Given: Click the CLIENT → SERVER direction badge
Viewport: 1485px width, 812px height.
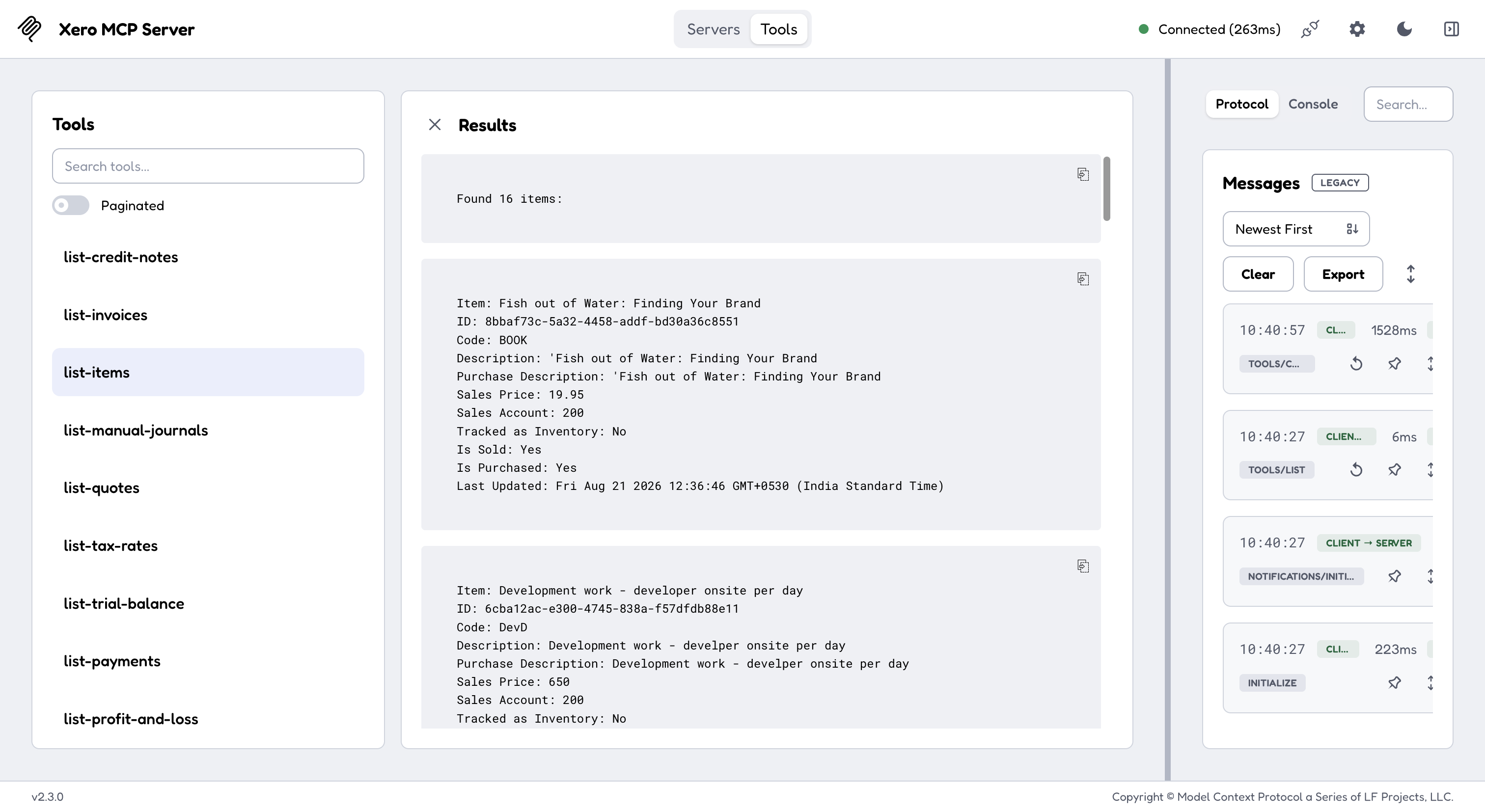Looking at the screenshot, I should (1369, 543).
